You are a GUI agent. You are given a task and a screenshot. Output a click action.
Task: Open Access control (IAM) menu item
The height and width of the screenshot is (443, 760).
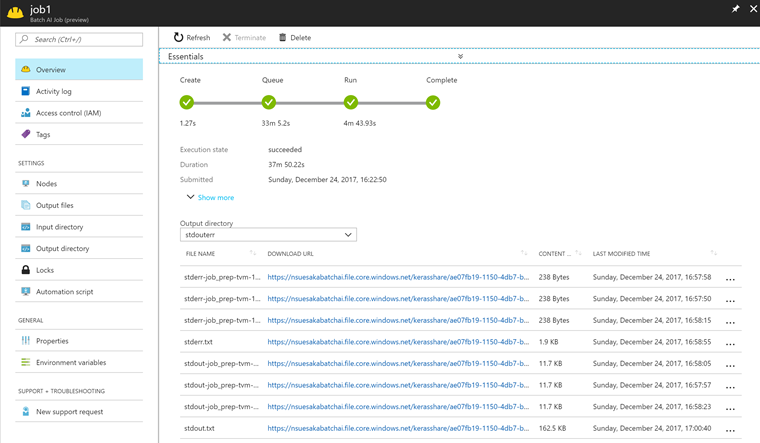[x=79, y=113]
